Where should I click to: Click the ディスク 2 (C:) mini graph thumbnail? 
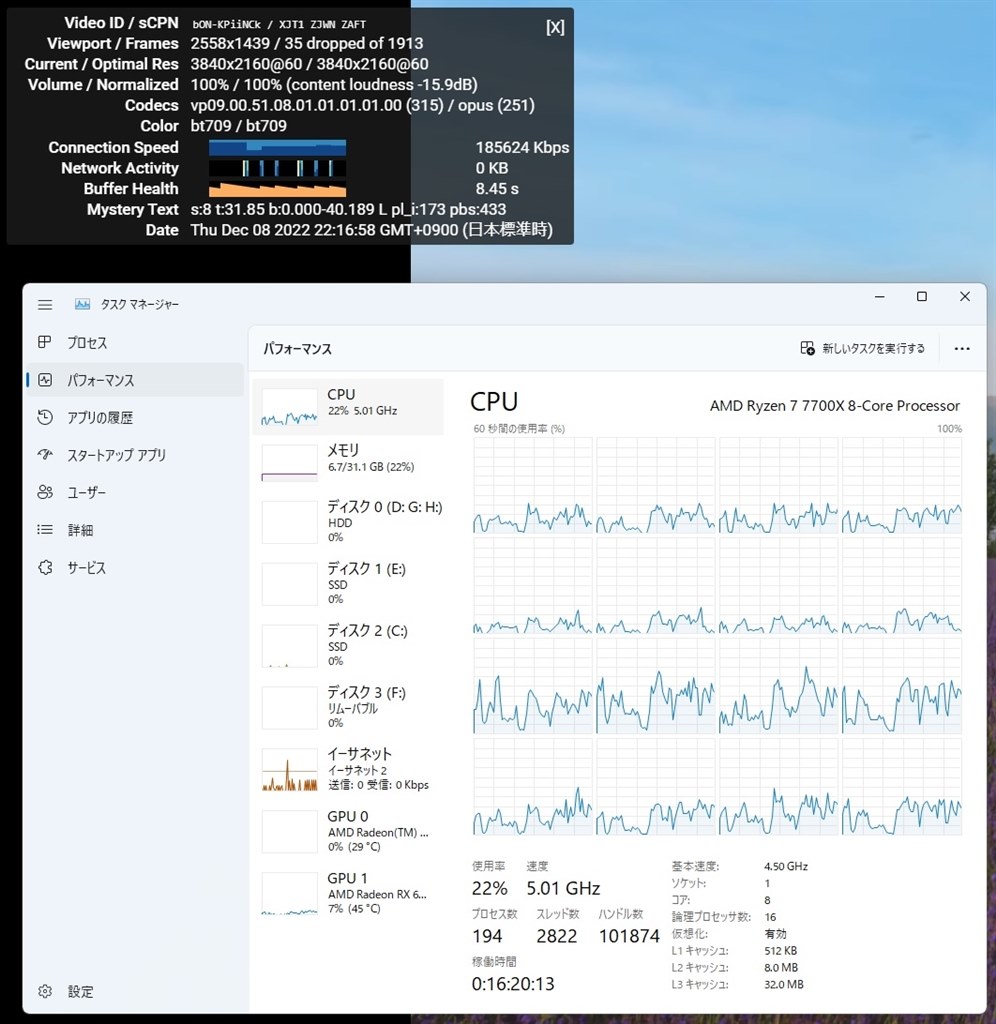coord(289,646)
